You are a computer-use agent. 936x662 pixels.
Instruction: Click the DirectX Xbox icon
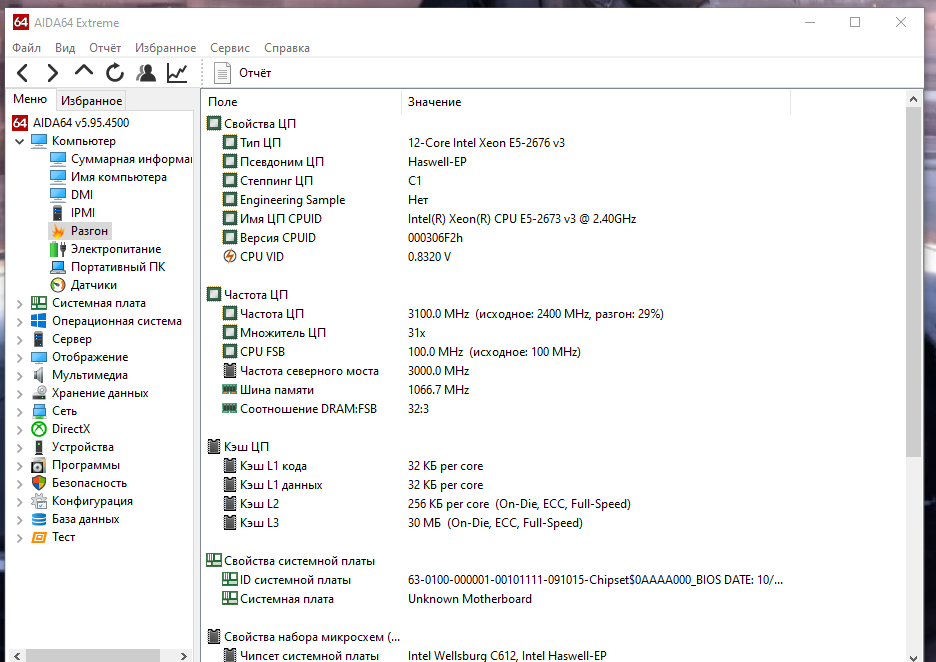(39, 429)
